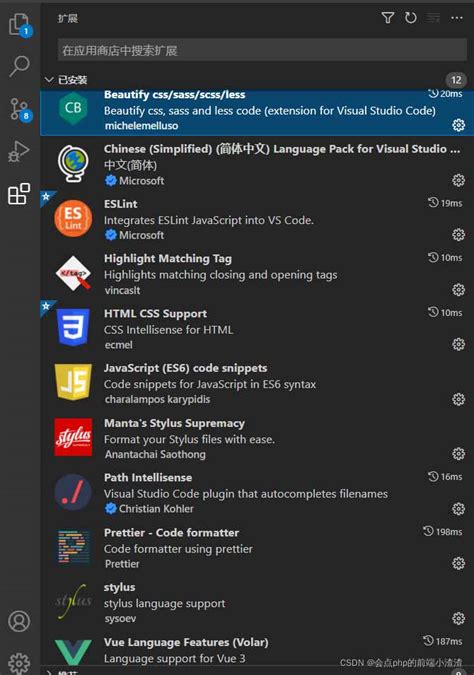This screenshot has width=474, height=675.
Task: Open Source Control view with 8 changes
Action: [20, 109]
